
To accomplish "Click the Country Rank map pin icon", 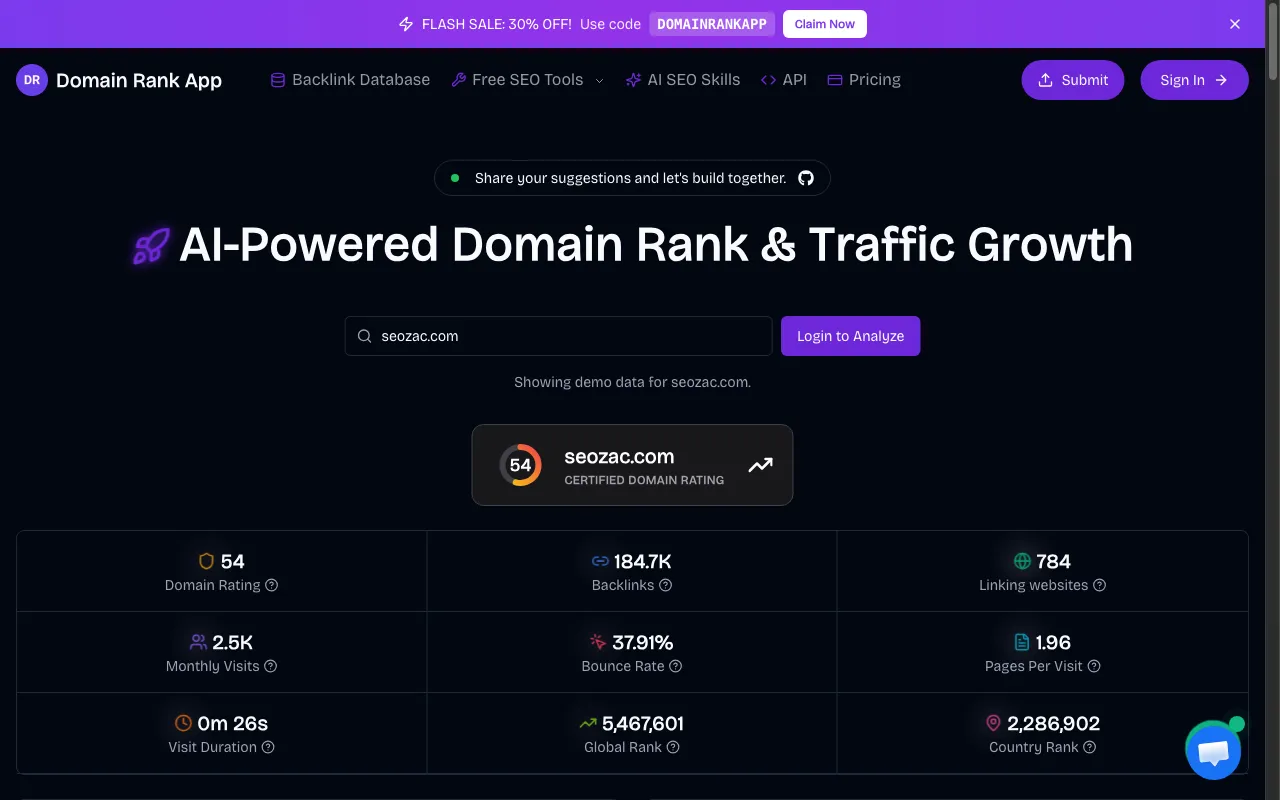I will 993,723.
